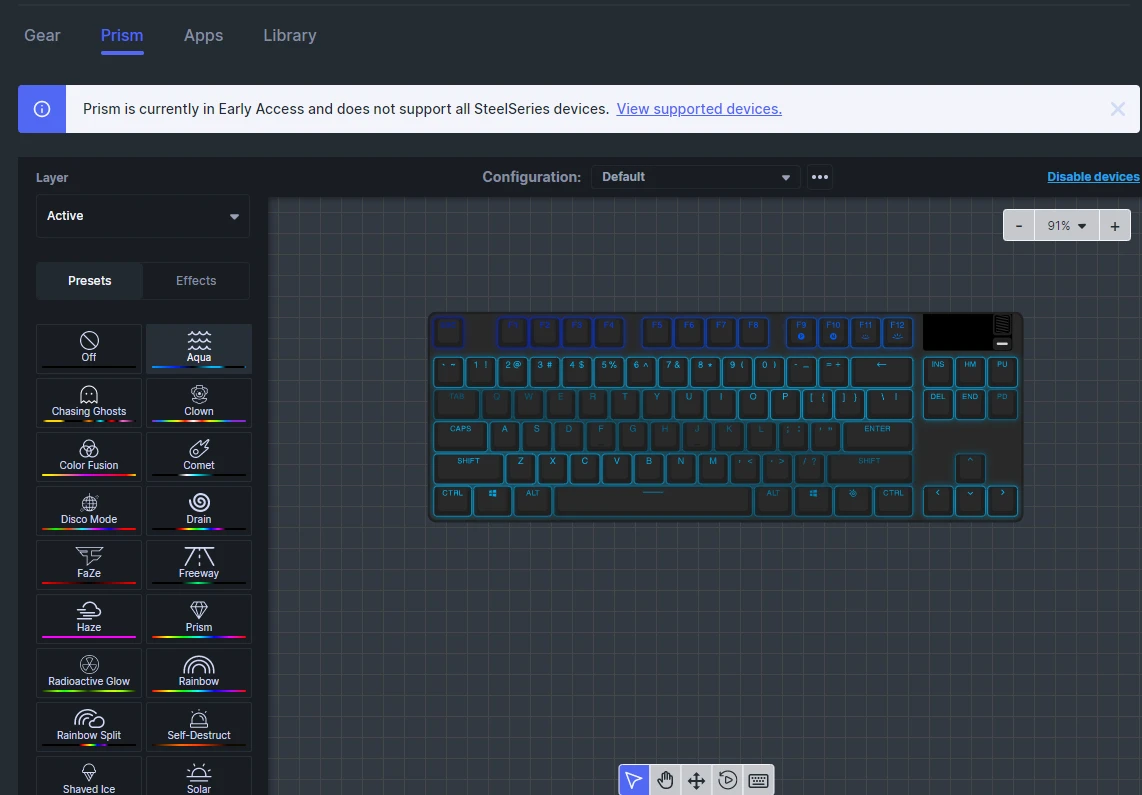Switch to the hand pan tool
1142x795 pixels.
pos(665,780)
